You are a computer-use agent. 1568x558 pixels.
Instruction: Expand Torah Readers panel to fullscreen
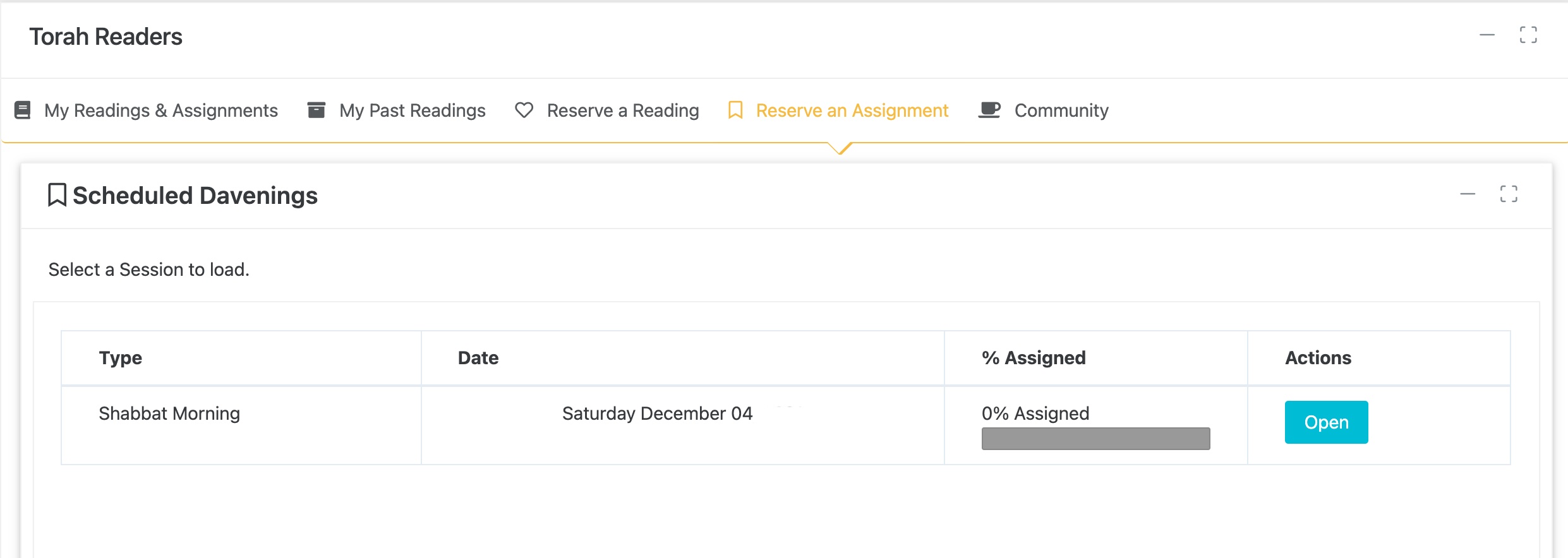1528,35
